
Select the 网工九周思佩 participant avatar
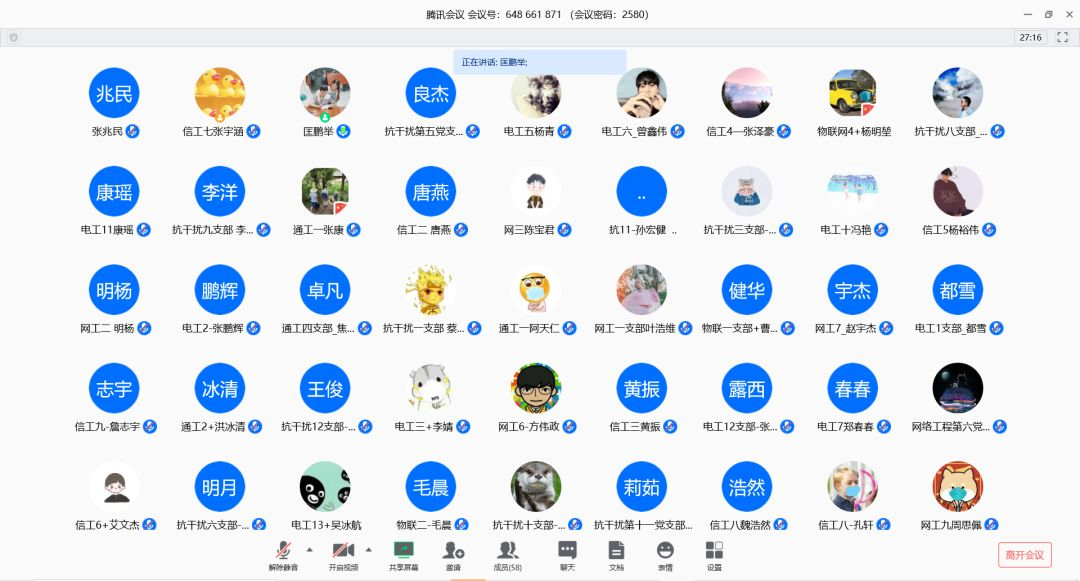(x=957, y=486)
